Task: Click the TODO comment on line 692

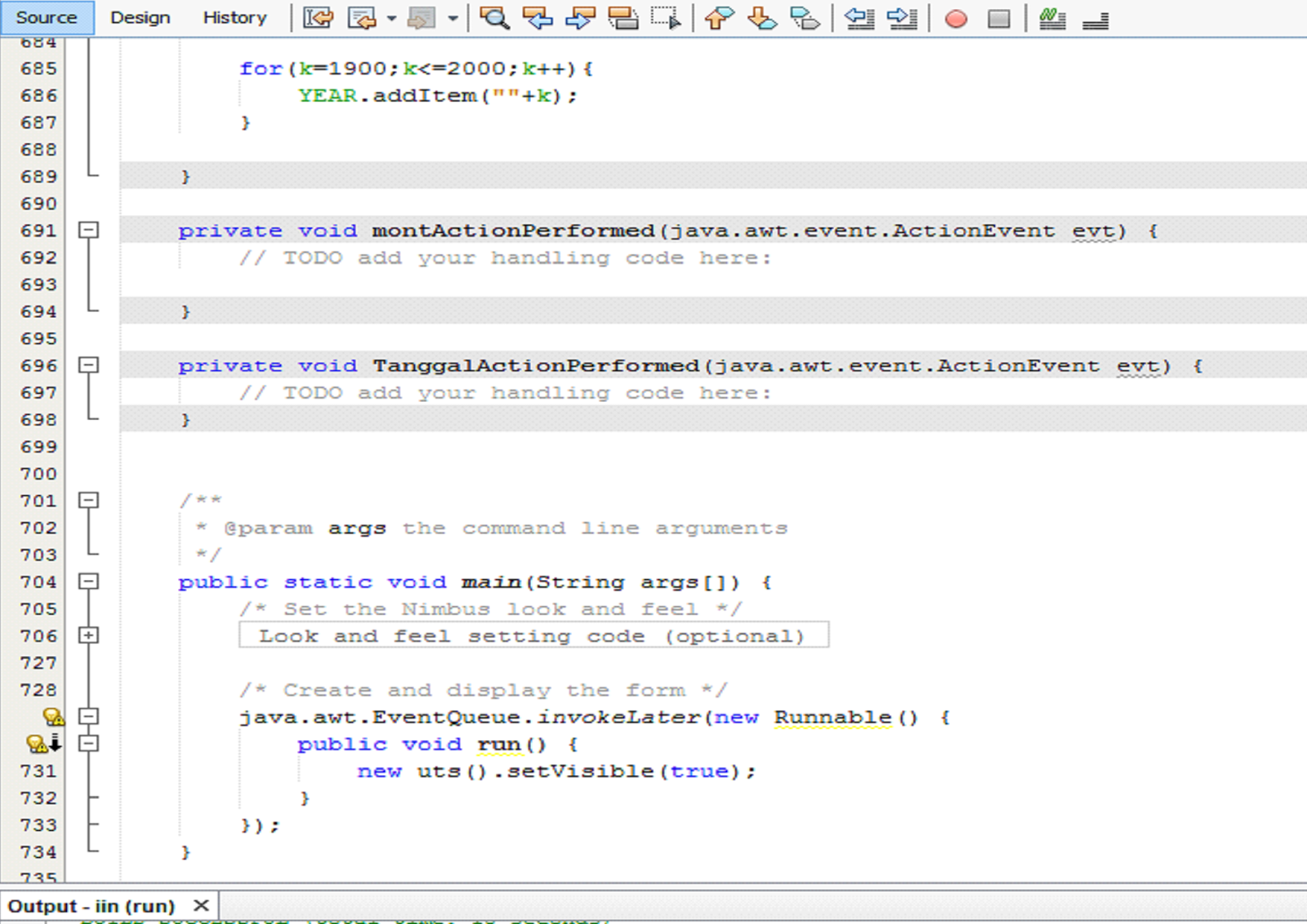Action: pos(505,258)
